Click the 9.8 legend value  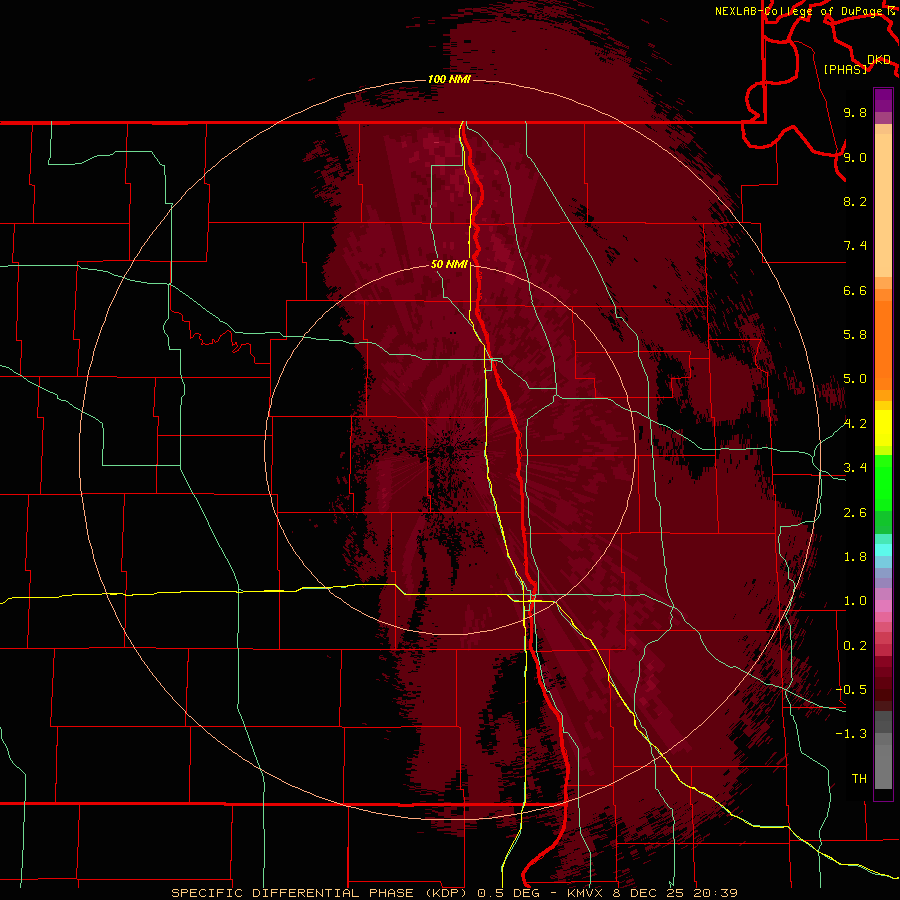(x=855, y=112)
